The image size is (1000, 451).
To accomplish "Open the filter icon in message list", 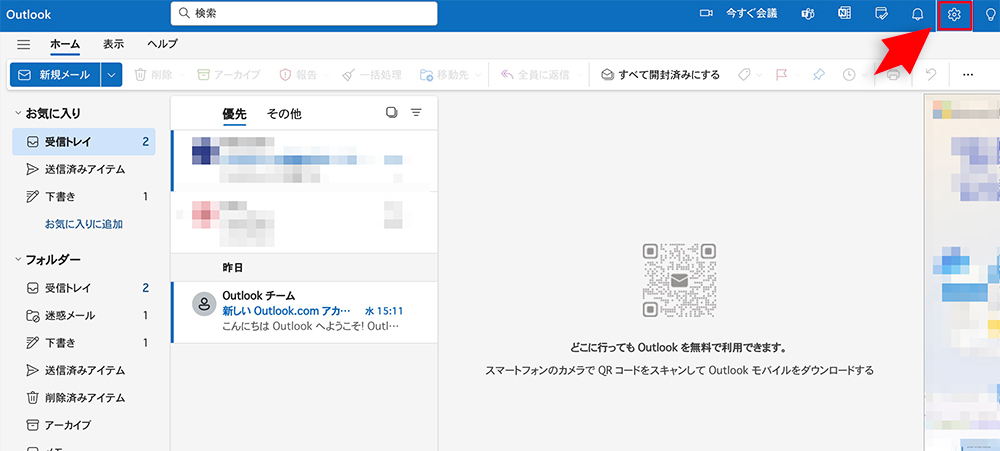I will 416,113.
